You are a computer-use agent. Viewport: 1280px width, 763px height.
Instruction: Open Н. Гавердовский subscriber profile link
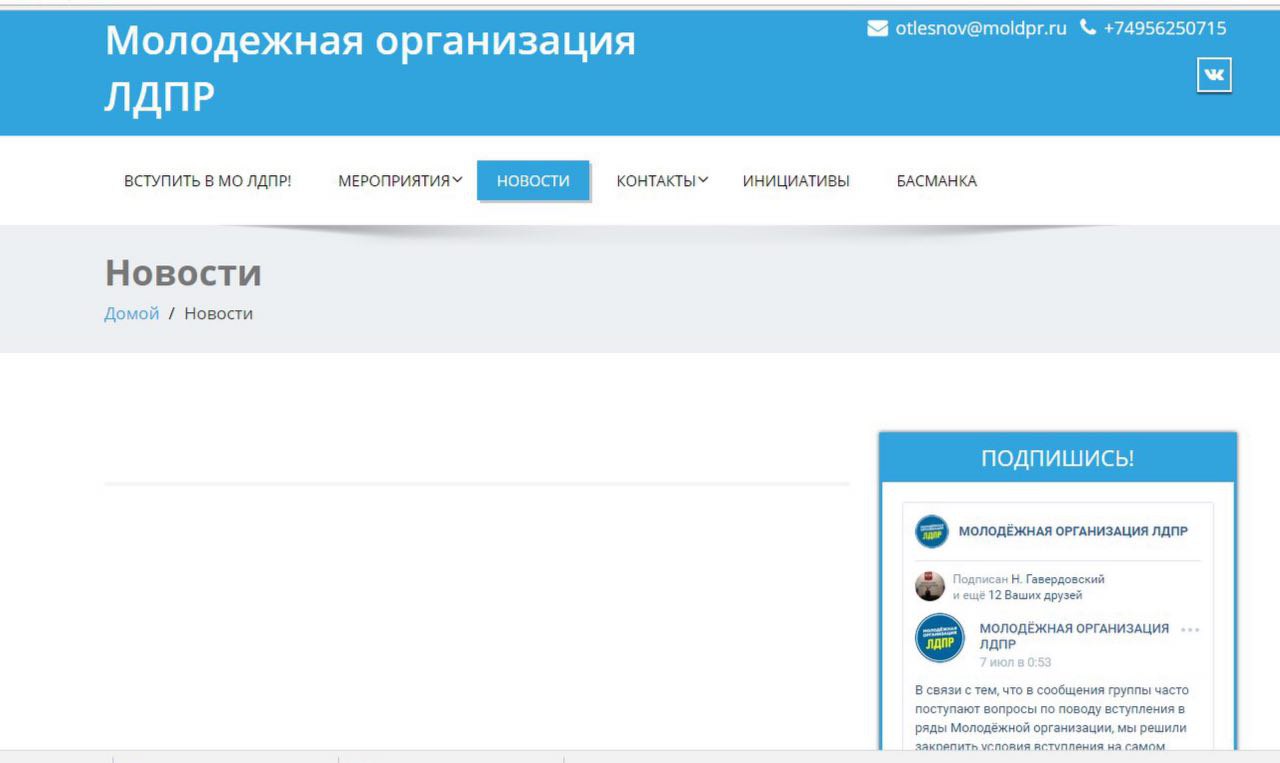[1058, 579]
